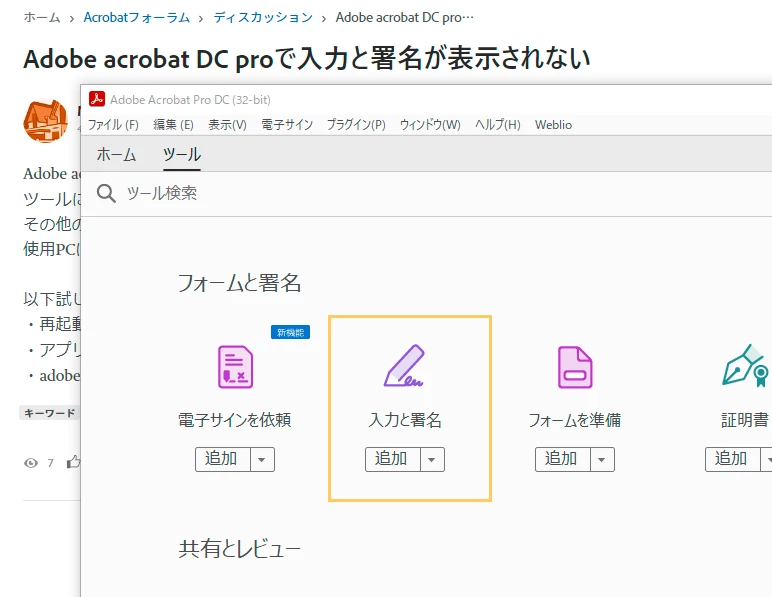Click the 新機能 badge
Image resolution: width=772 pixels, height=597 pixels.
(290, 332)
